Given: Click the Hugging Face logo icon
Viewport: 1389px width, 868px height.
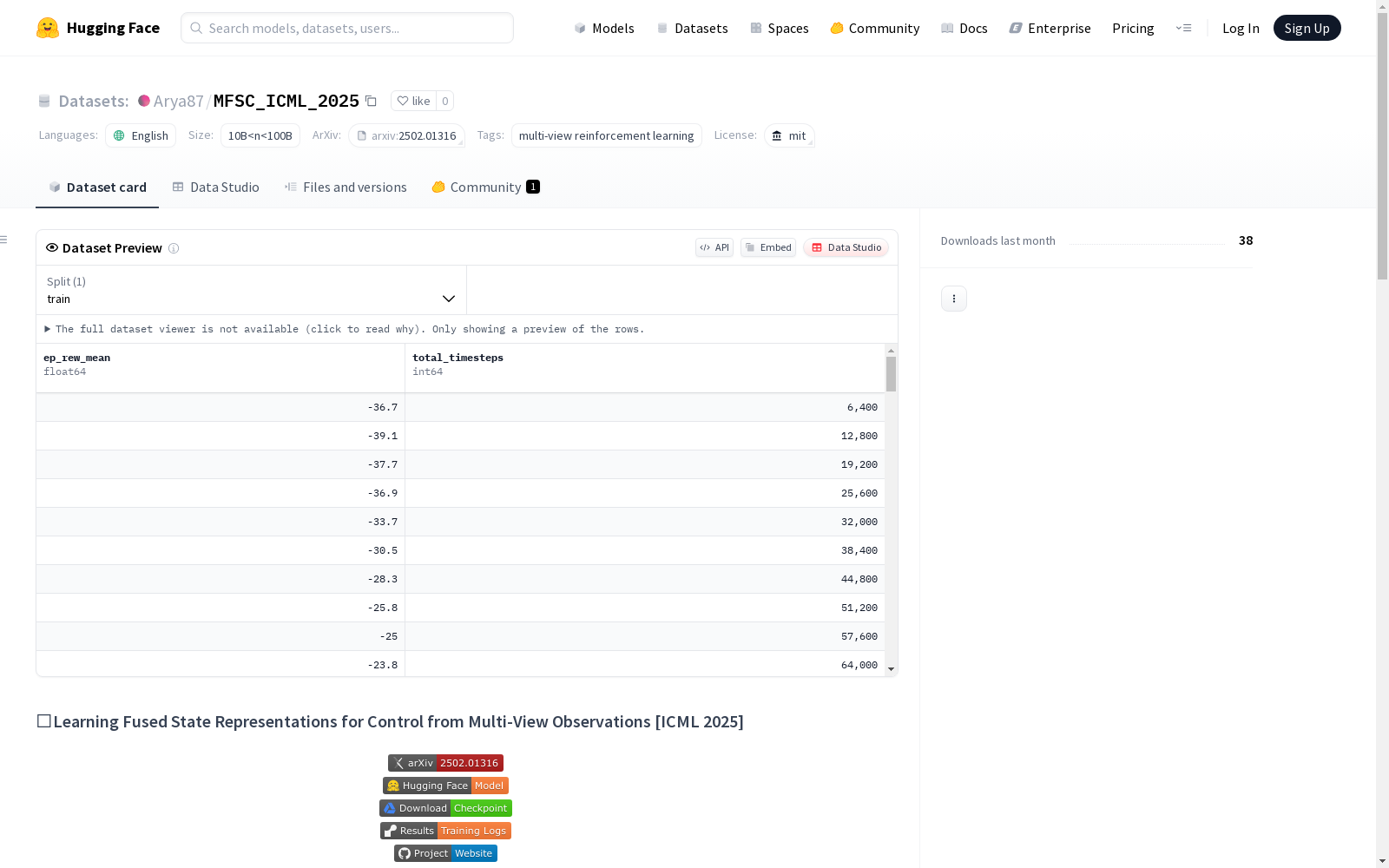Looking at the screenshot, I should pyautogui.click(x=48, y=28).
